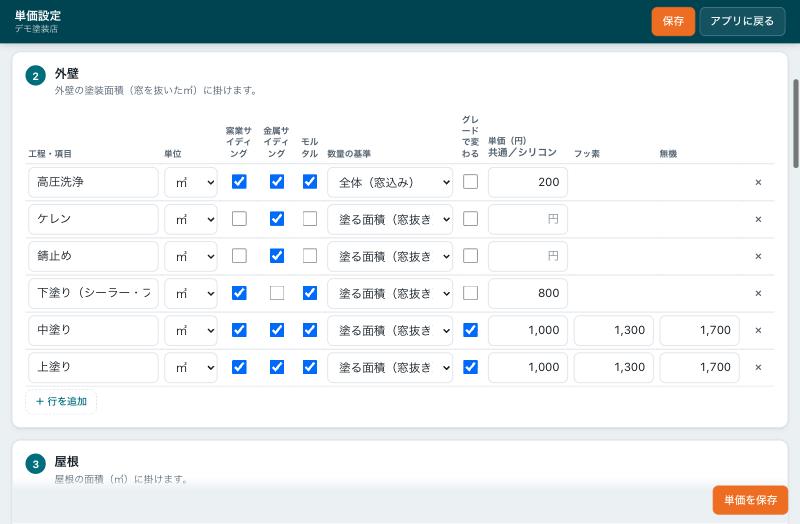Disable グレードで変わる for 上塗り
This screenshot has height=524, width=800.
click(470, 367)
